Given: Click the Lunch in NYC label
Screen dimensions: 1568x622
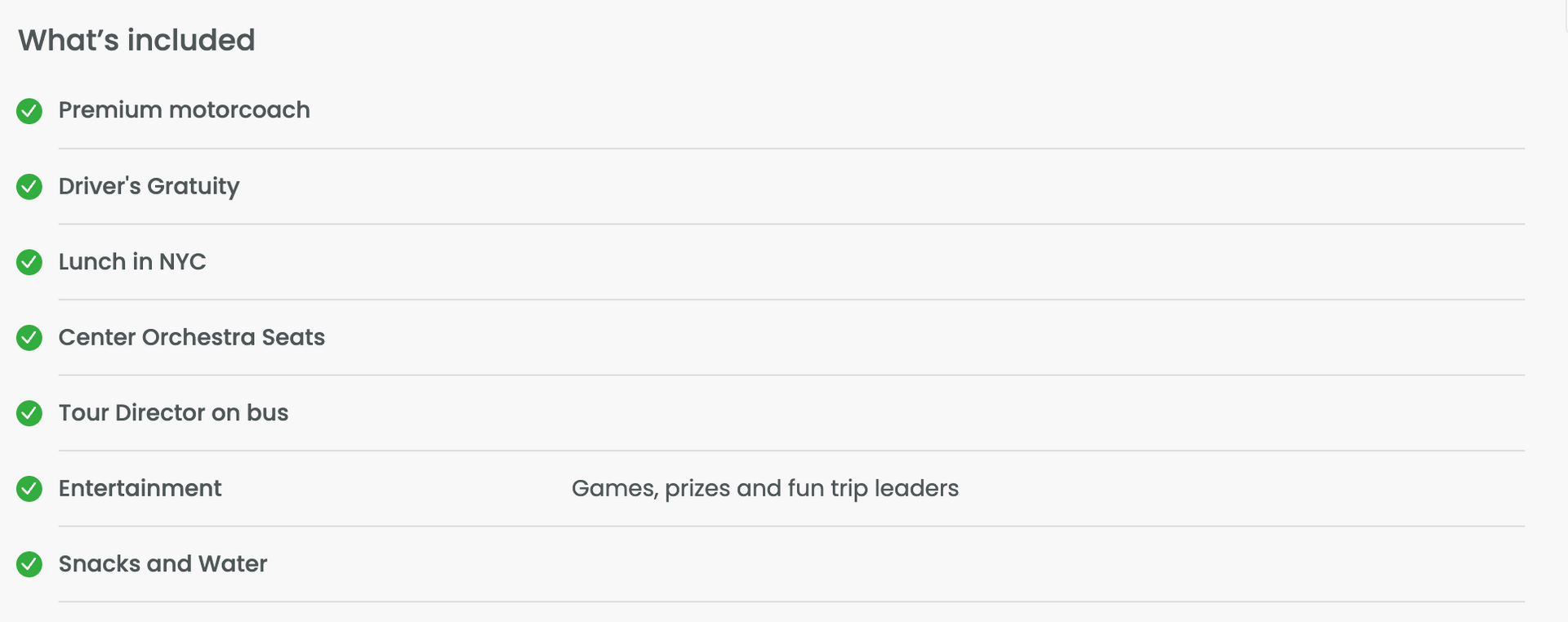Looking at the screenshot, I should [x=132, y=262].
